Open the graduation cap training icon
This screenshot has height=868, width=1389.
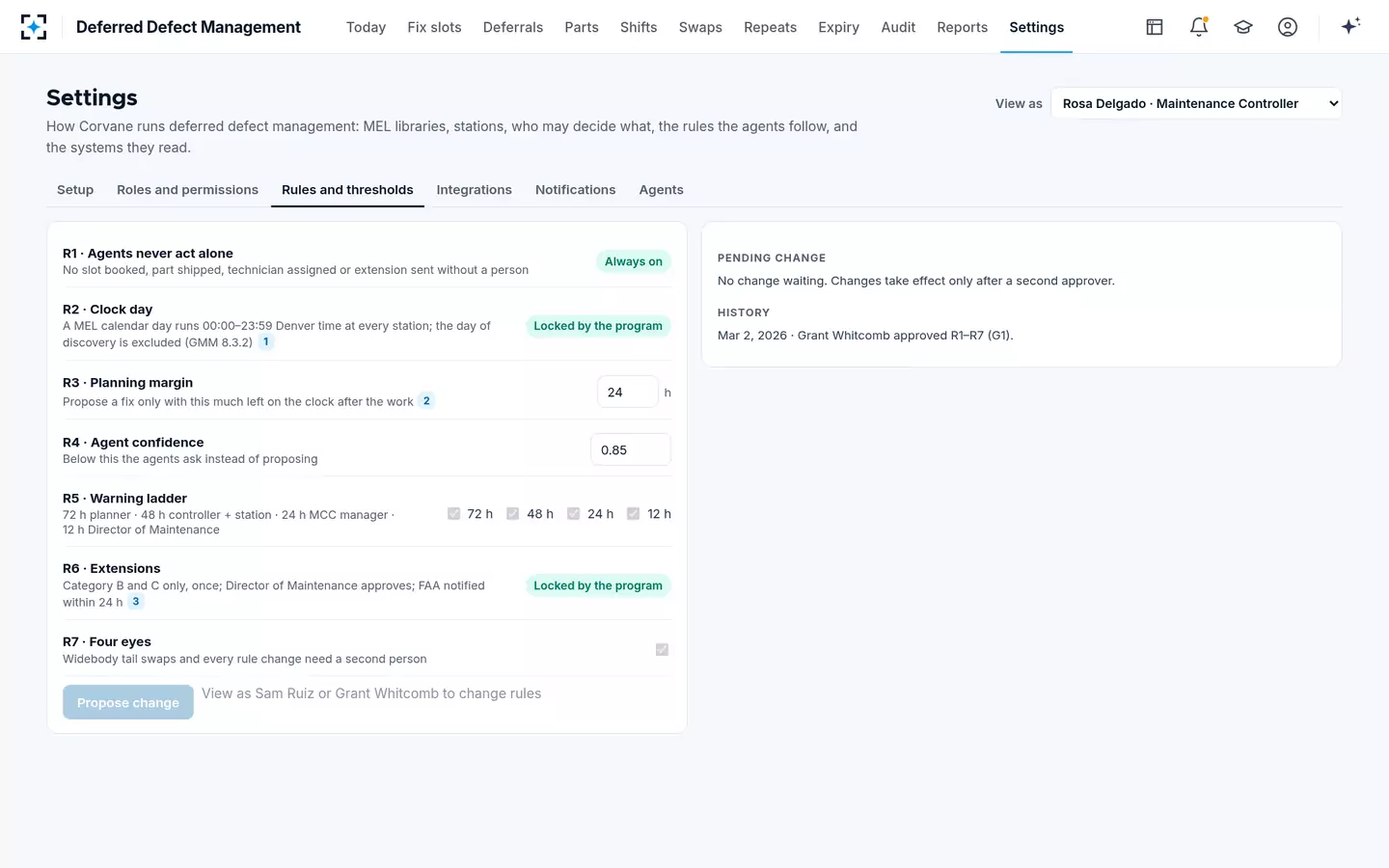[1243, 27]
